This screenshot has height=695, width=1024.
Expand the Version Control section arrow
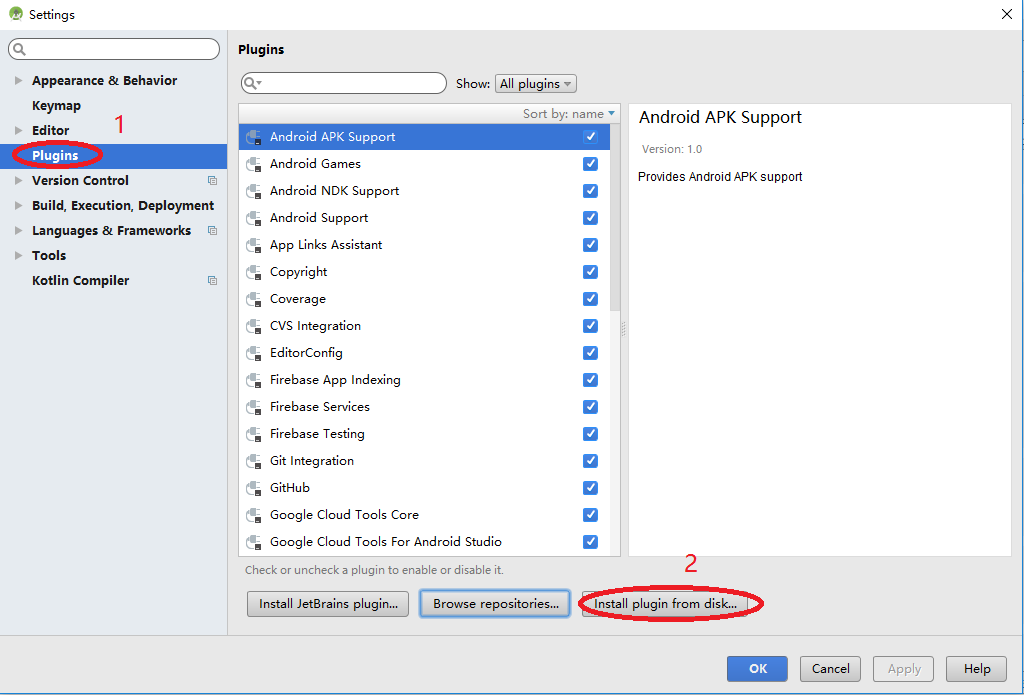point(18,180)
